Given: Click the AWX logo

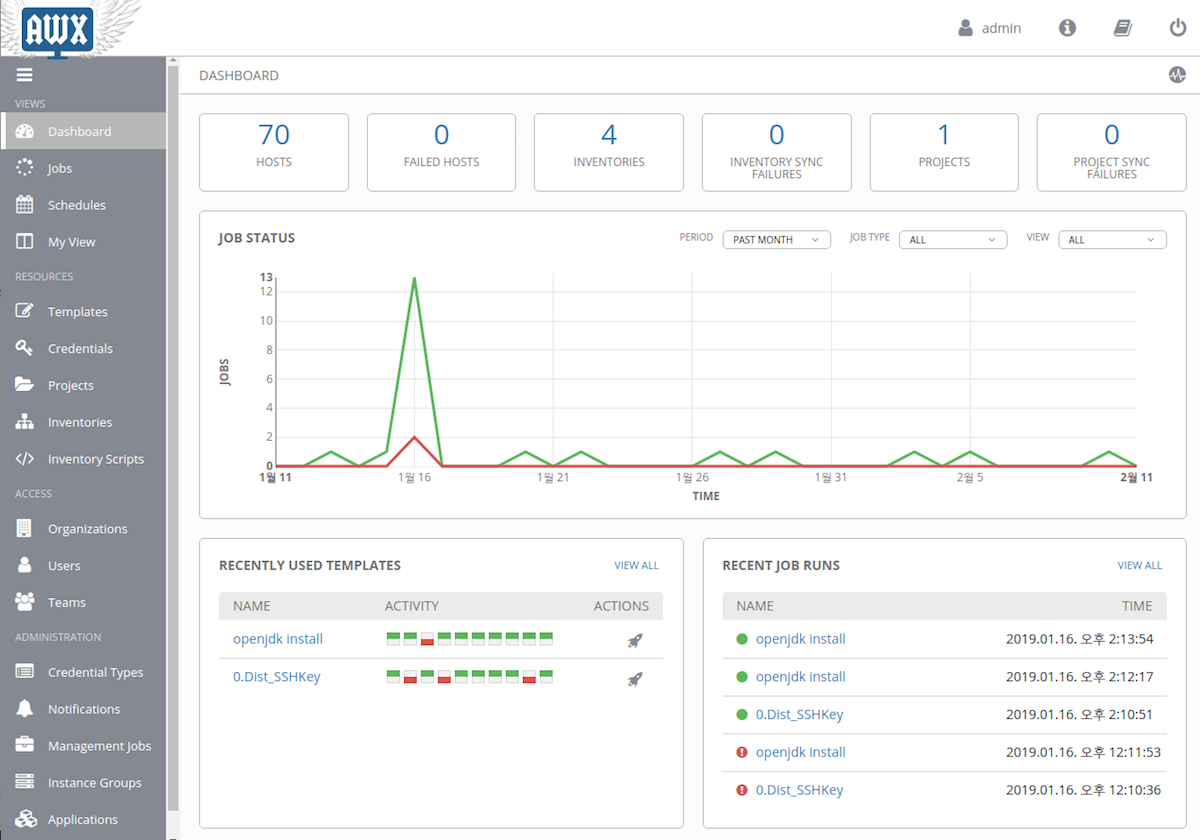Looking at the screenshot, I should pos(57,30).
